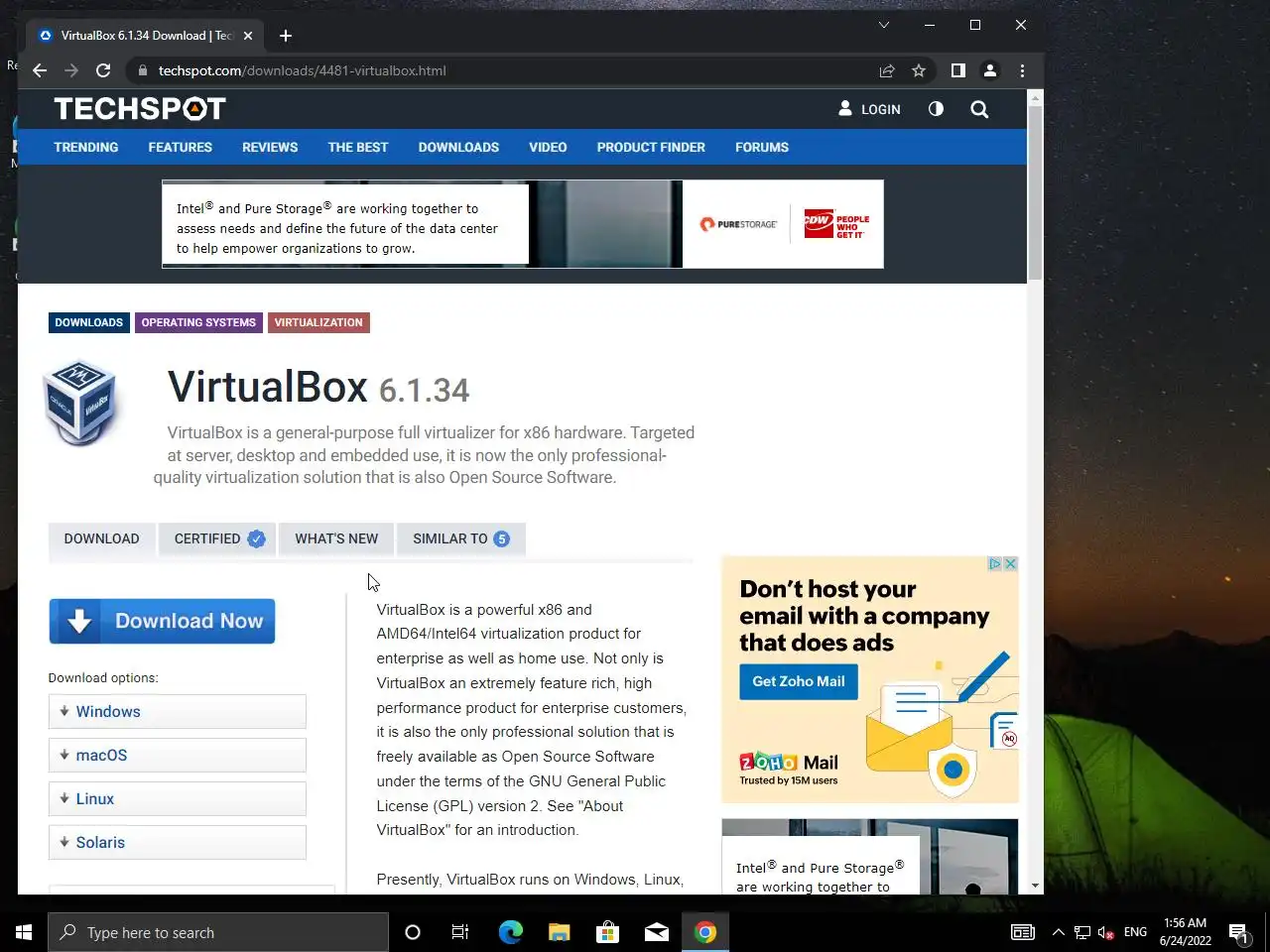Share this page via share icon
This screenshot has height=952, width=1270.
pos(887,70)
